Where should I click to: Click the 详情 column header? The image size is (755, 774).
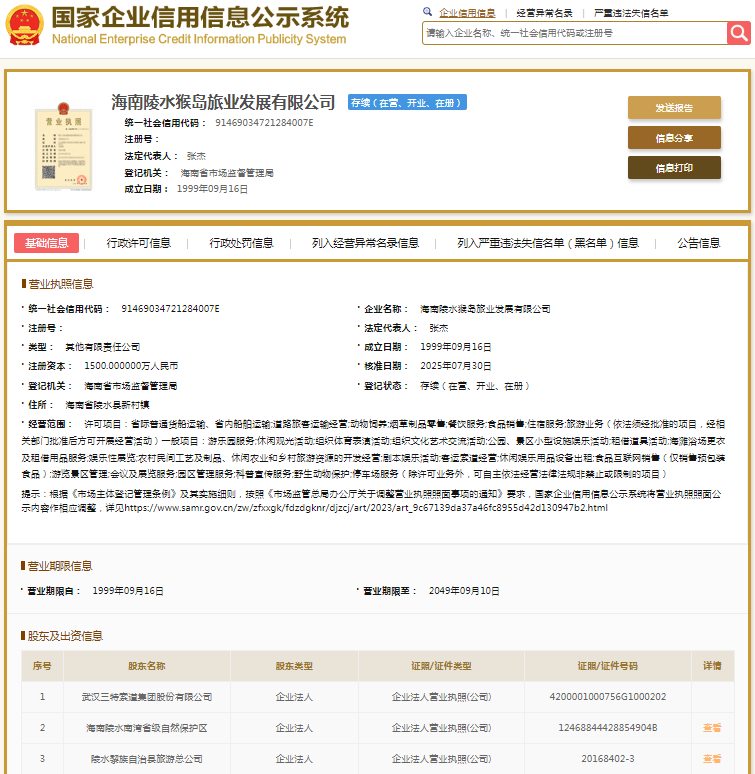point(712,666)
